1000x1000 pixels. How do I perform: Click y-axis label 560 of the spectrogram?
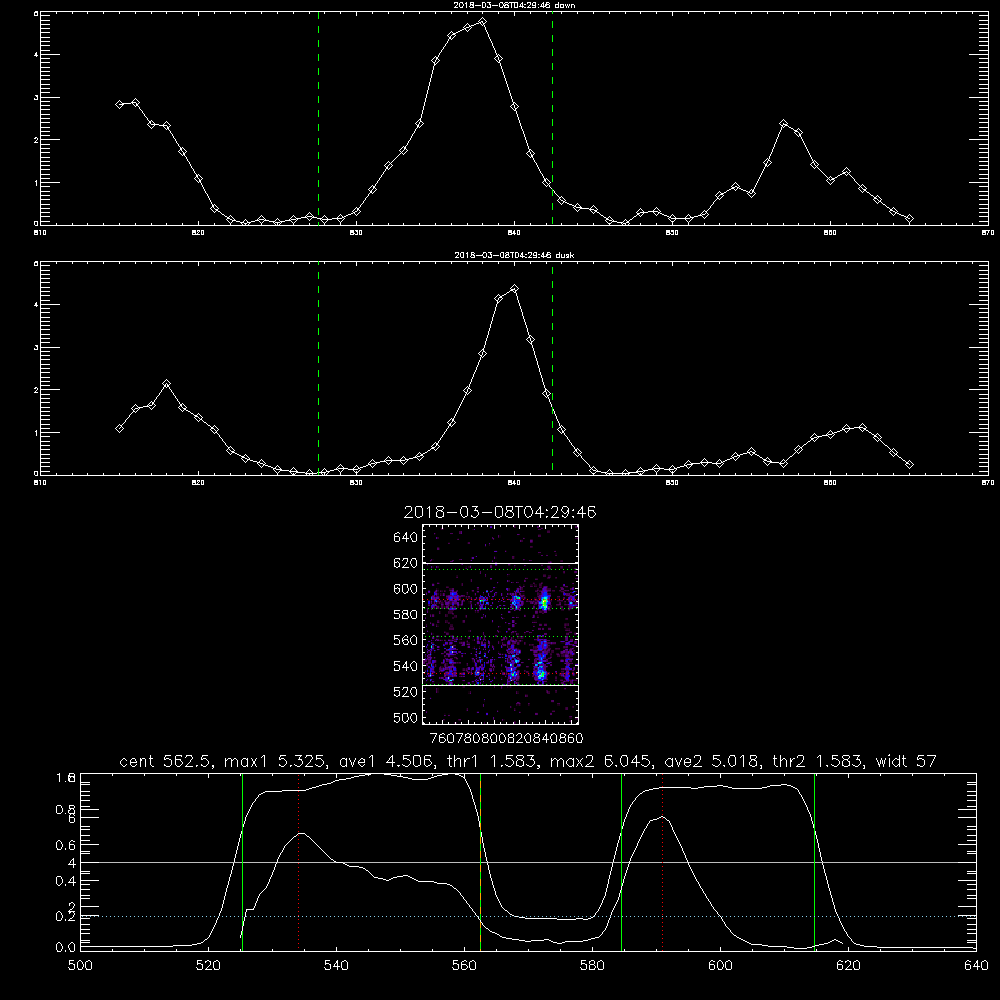[406, 640]
